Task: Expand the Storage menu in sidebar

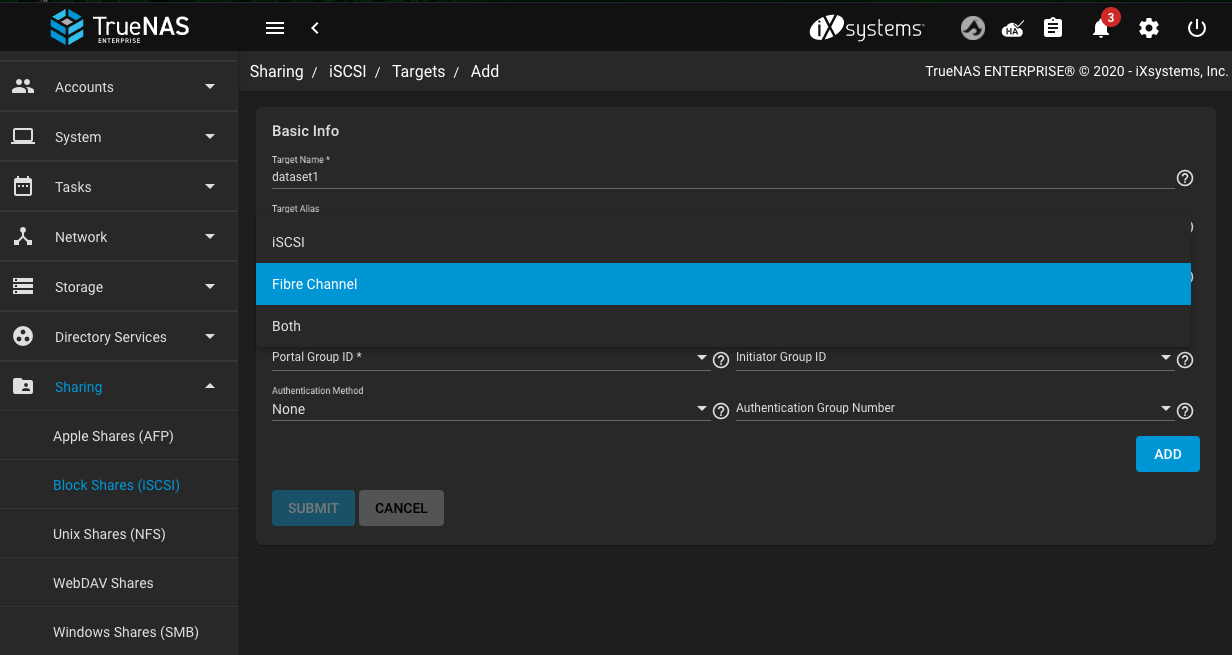Action: (x=119, y=287)
